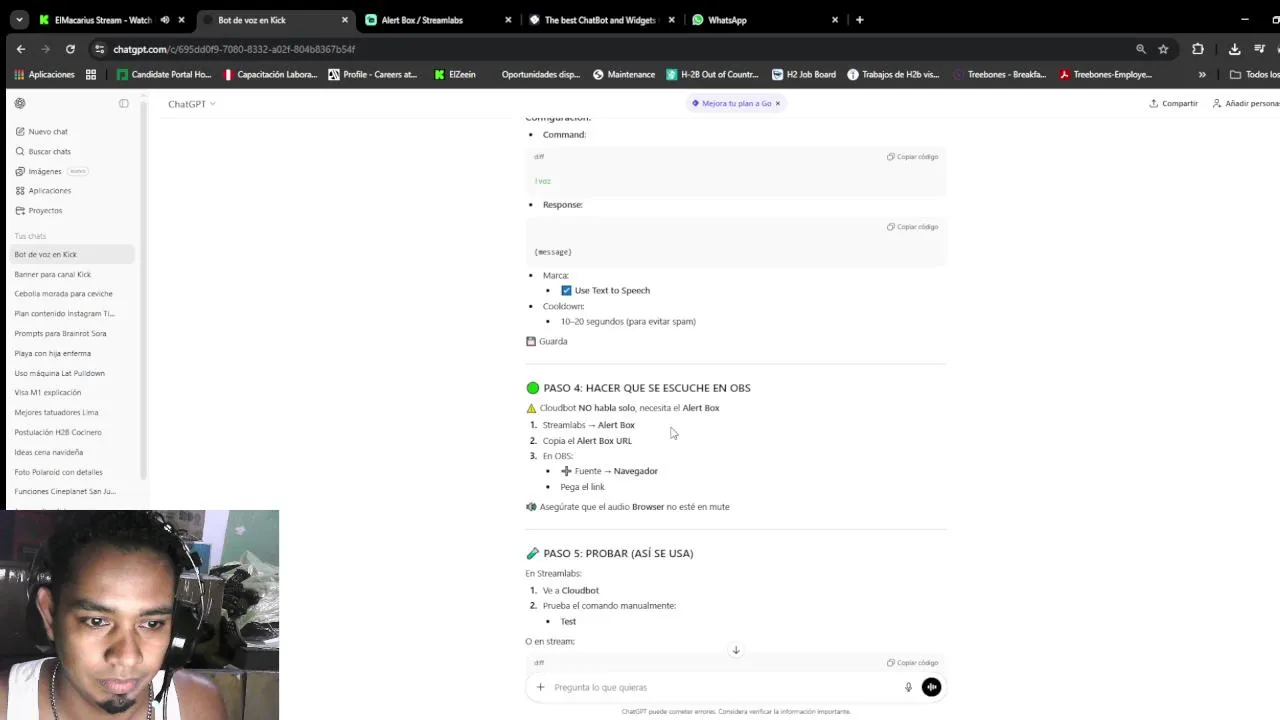Open the ChatGPT logo home icon

(20, 103)
